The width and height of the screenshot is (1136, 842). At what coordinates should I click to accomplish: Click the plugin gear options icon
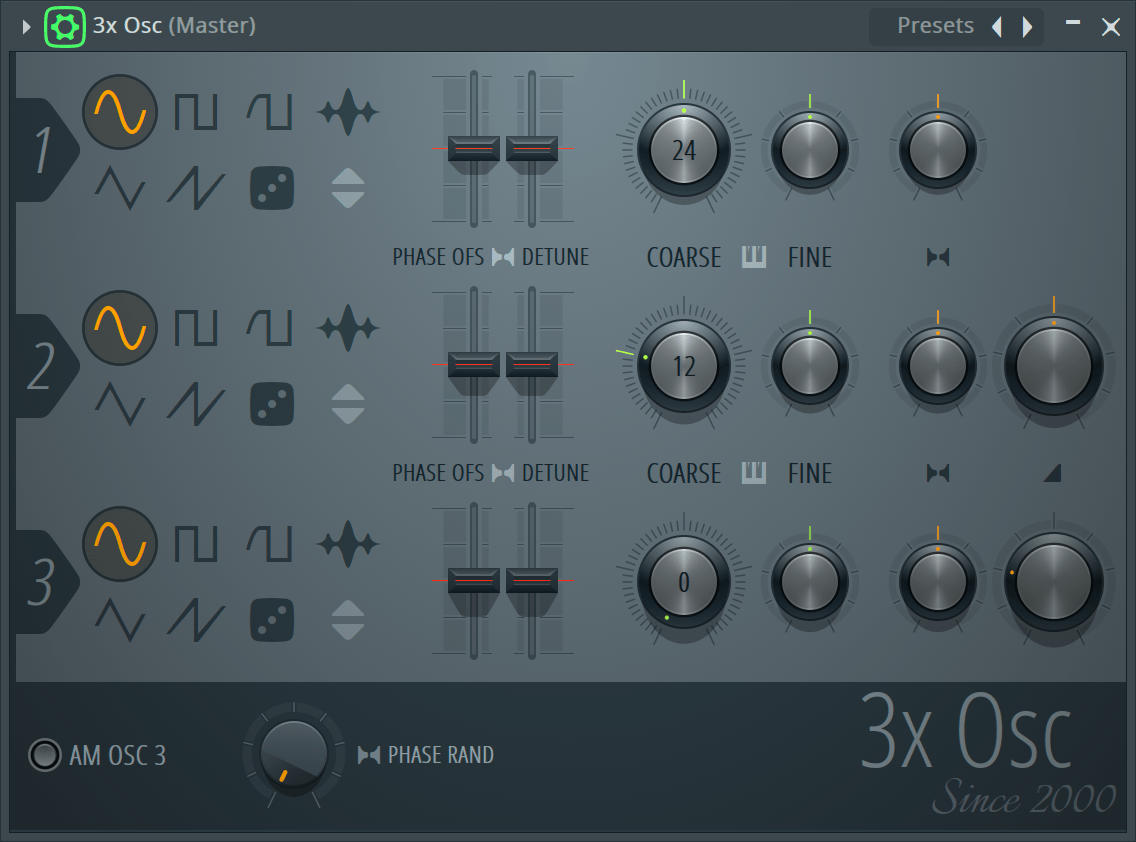pyautogui.click(x=65, y=26)
